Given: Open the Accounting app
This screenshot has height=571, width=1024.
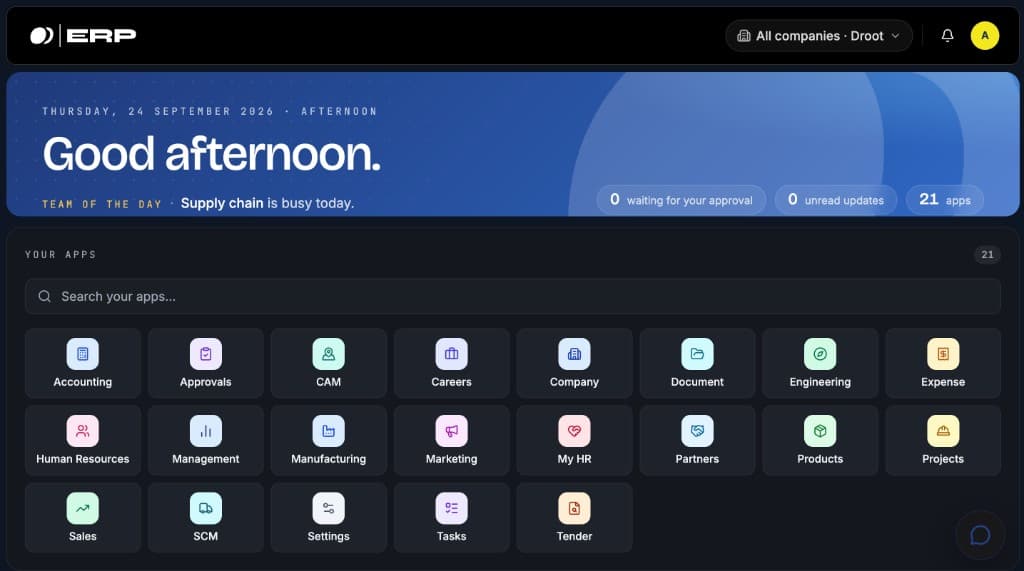Looking at the screenshot, I should pyautogui.click(x=83, y=363).
